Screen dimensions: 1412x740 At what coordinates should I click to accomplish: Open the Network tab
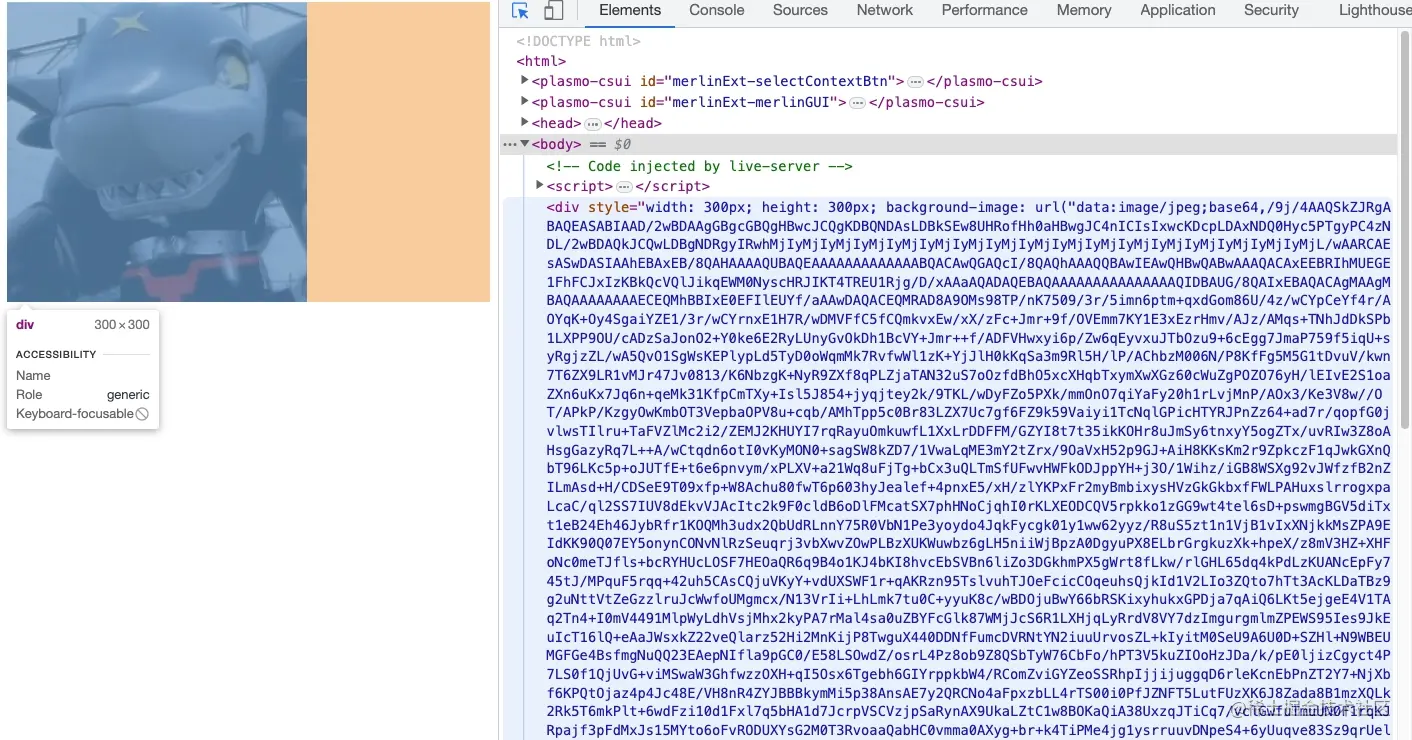coord(885,10)
